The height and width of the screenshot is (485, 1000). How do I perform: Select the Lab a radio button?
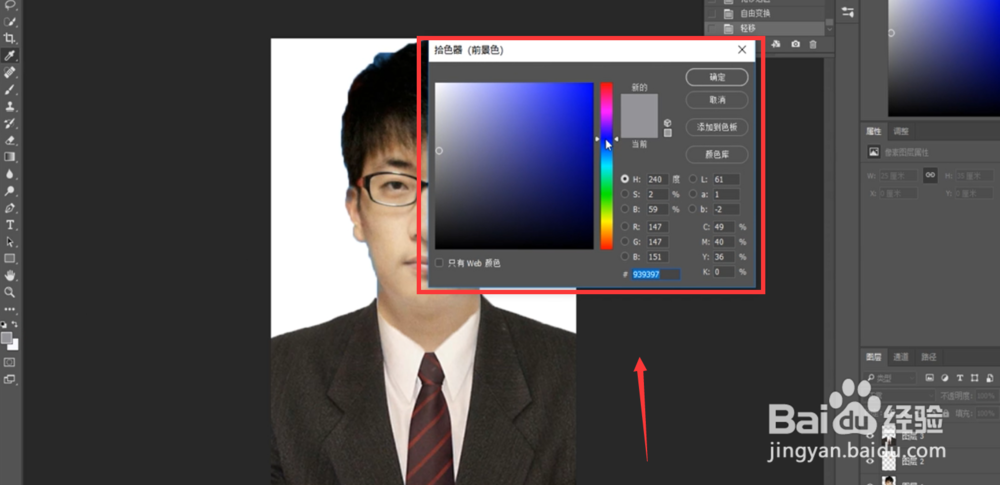point(693,194)
